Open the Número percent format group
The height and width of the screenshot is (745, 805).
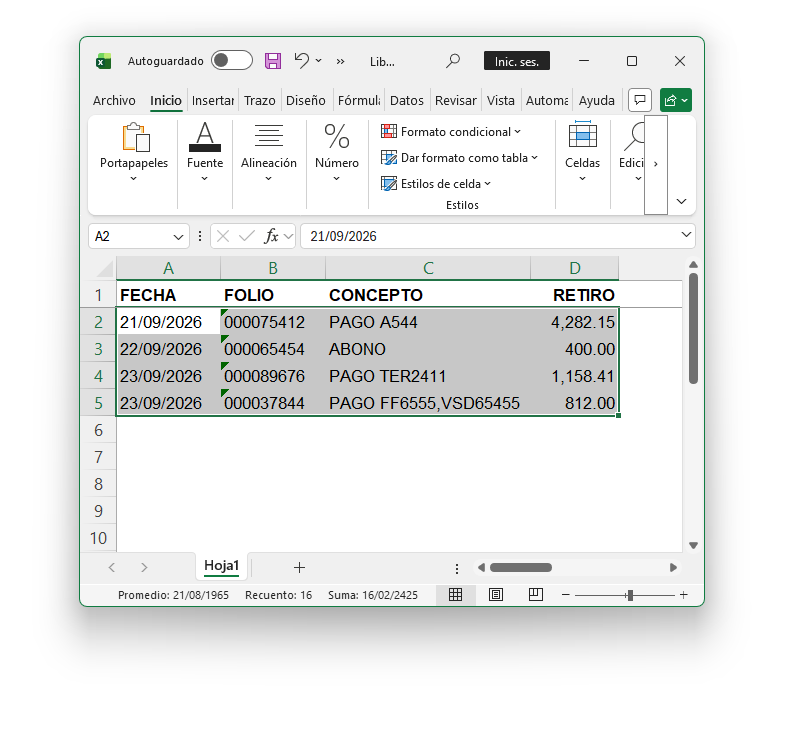point(337,152)
